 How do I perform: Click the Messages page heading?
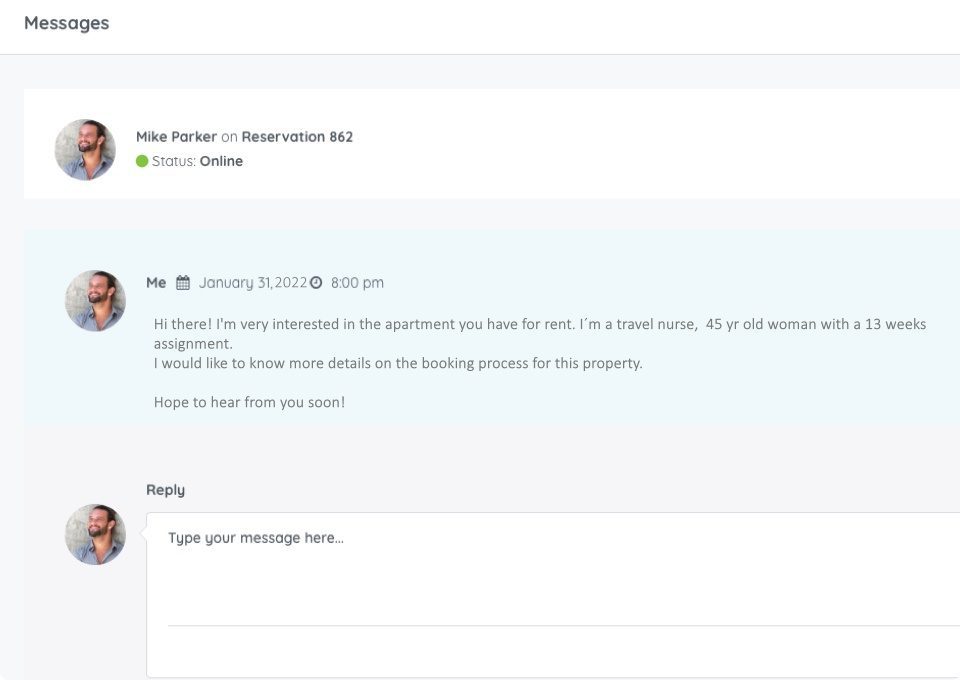(67, 23)
